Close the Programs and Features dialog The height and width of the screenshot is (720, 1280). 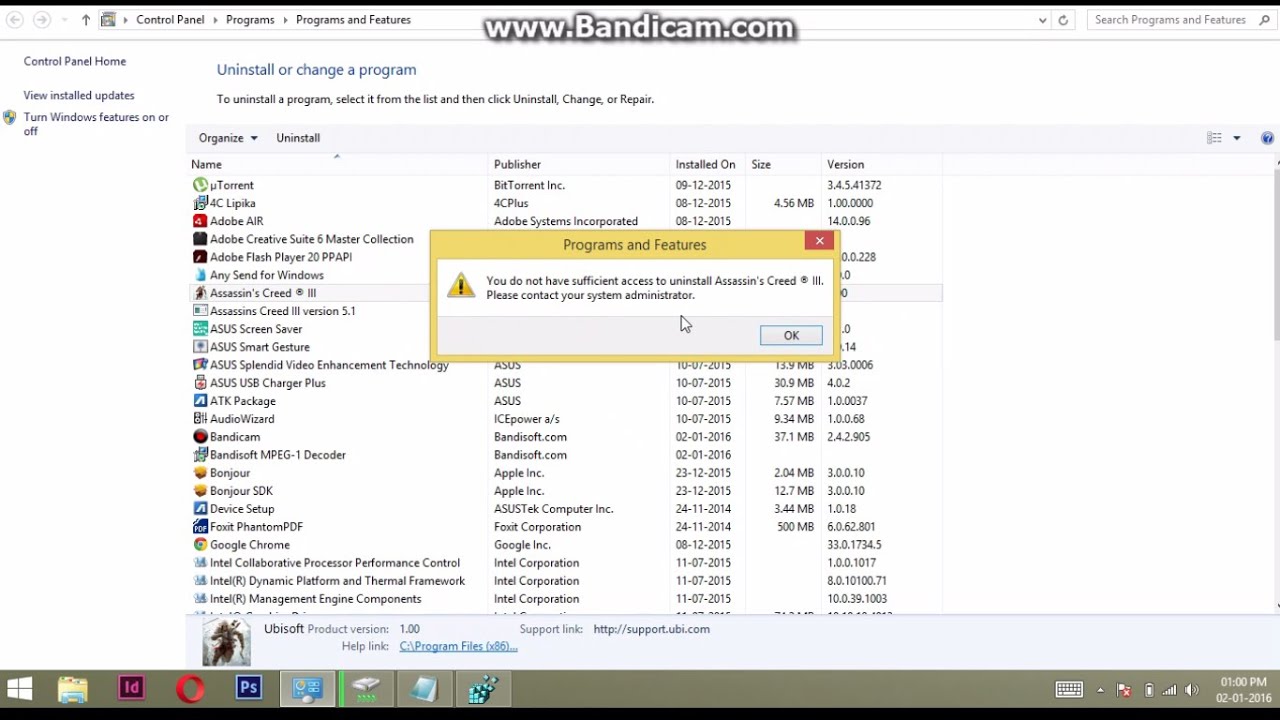(819, 241)
